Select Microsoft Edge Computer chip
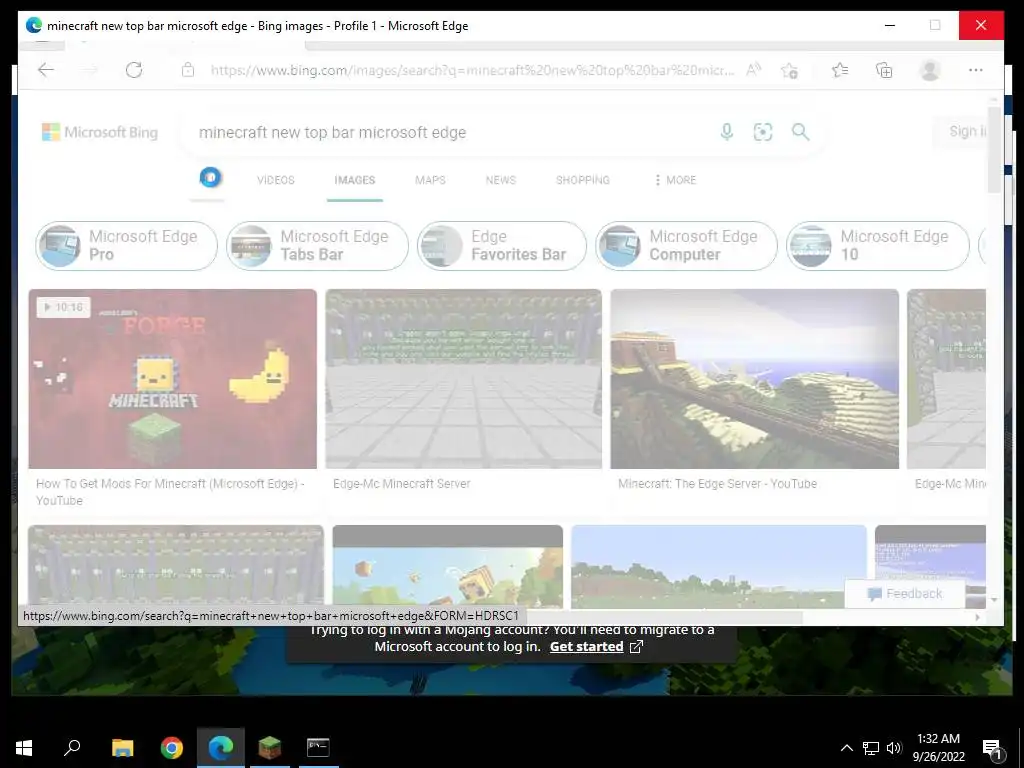Viewport: 1024px width, 768px height. click(686, 246)
